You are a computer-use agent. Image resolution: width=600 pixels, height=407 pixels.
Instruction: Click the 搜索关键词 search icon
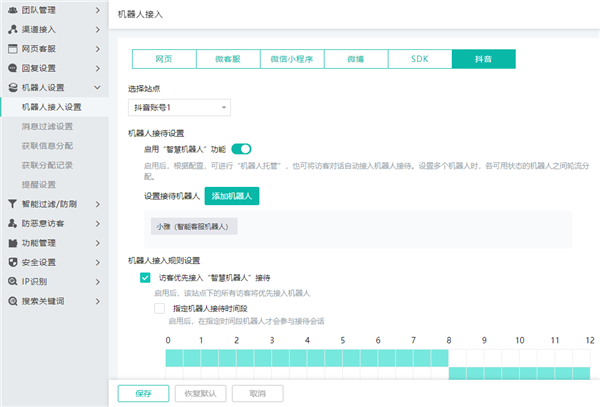coord(13,301)
